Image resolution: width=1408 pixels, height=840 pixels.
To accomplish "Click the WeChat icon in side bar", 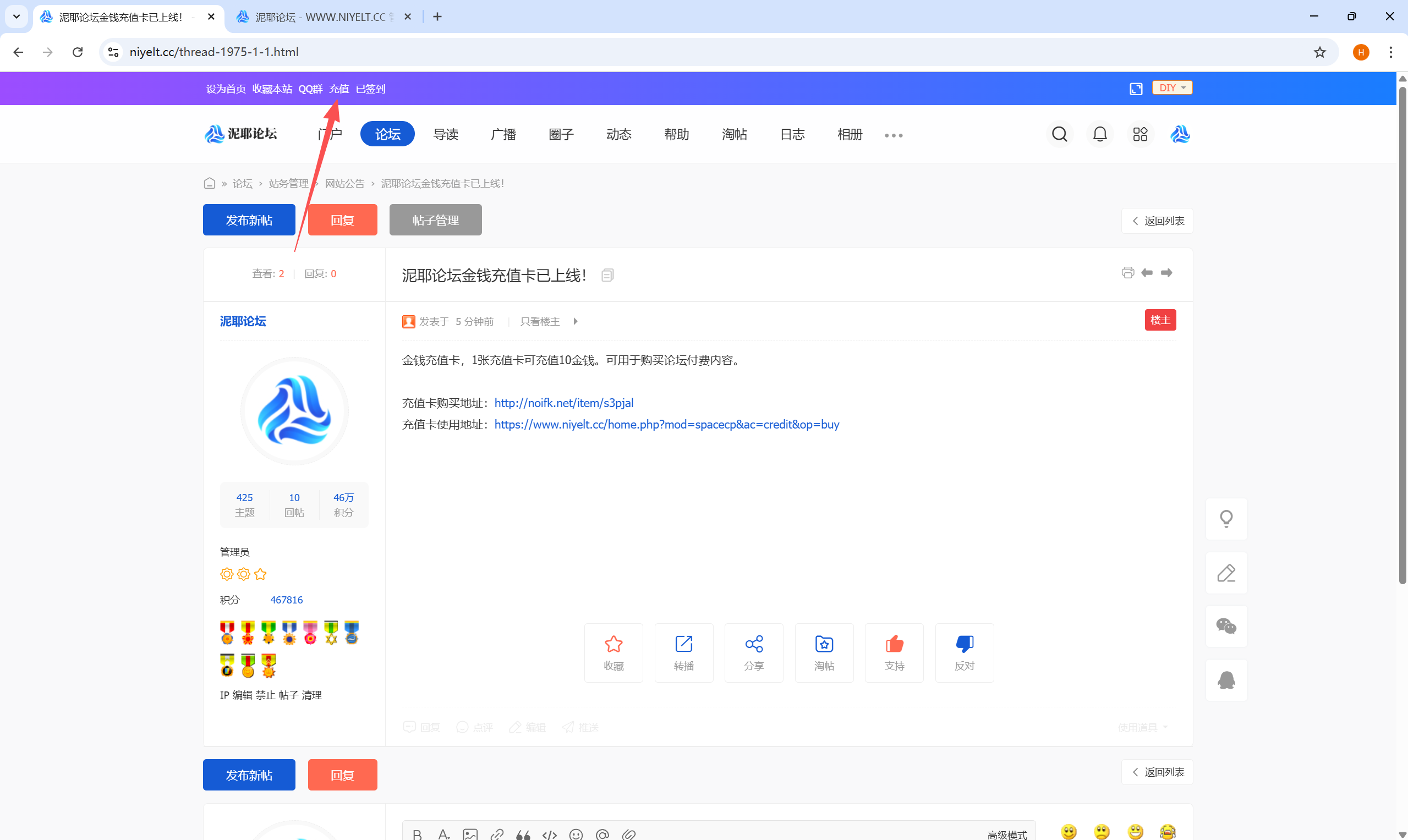I will click(1226, 626).
